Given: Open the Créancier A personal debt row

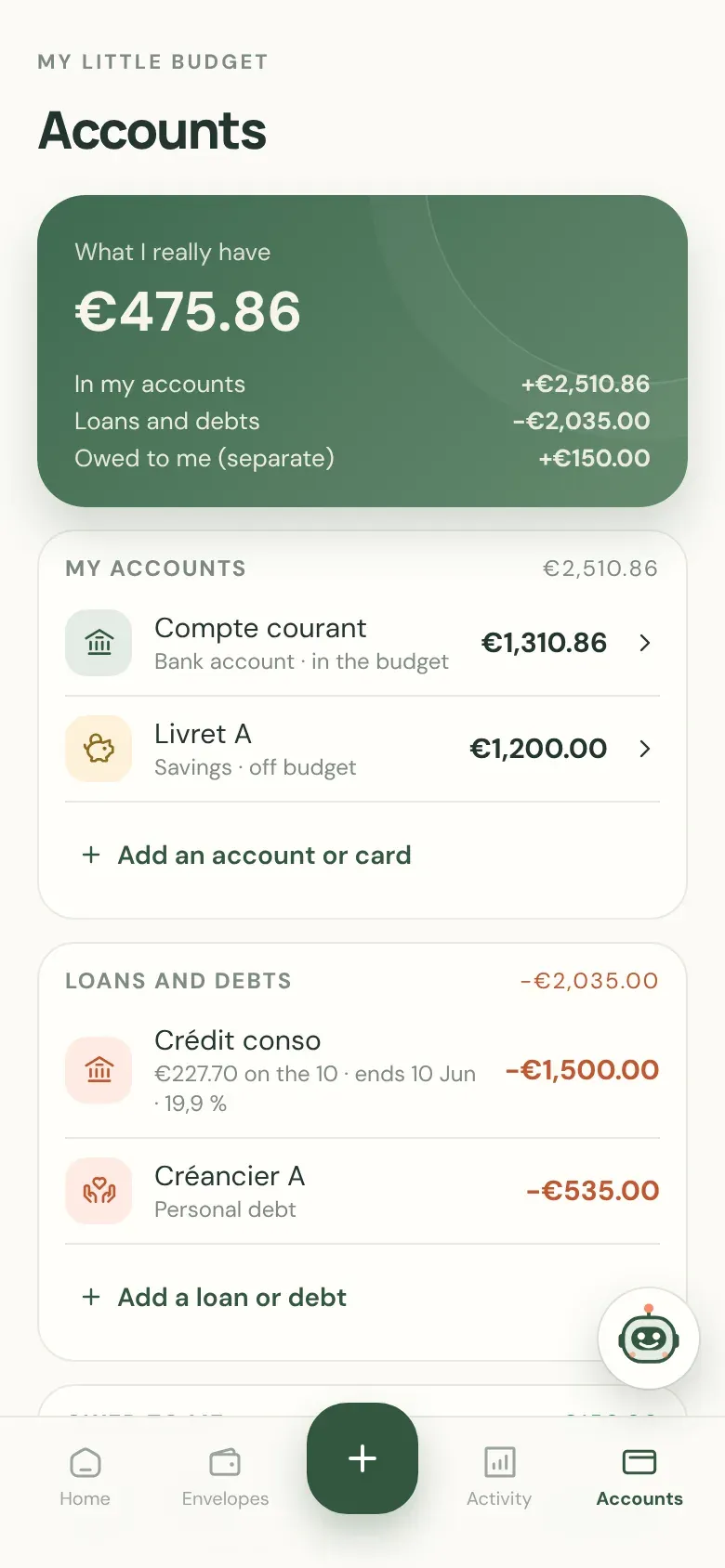Looking at the screenshot, I should coord(362,1191).
